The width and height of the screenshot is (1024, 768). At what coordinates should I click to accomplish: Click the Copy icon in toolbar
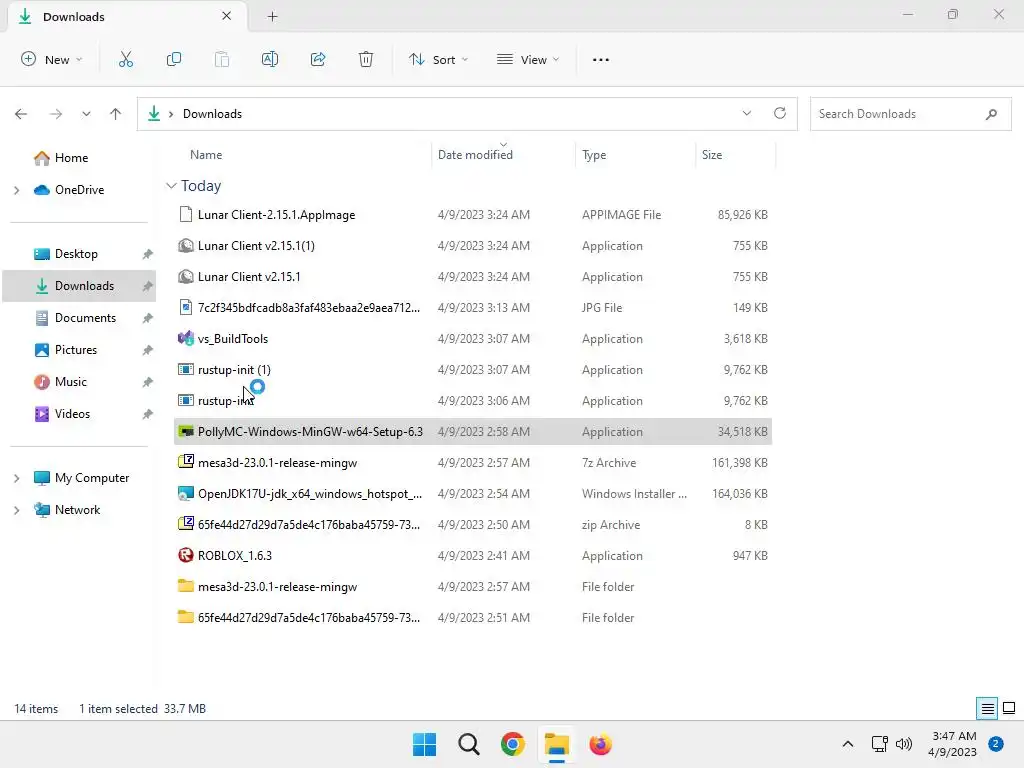click(x=174, y=59)
